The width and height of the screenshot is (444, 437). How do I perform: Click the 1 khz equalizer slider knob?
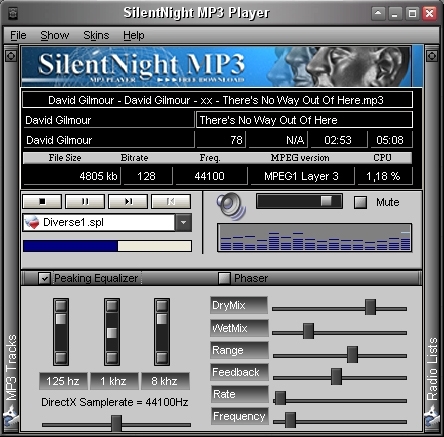point(112,333)
